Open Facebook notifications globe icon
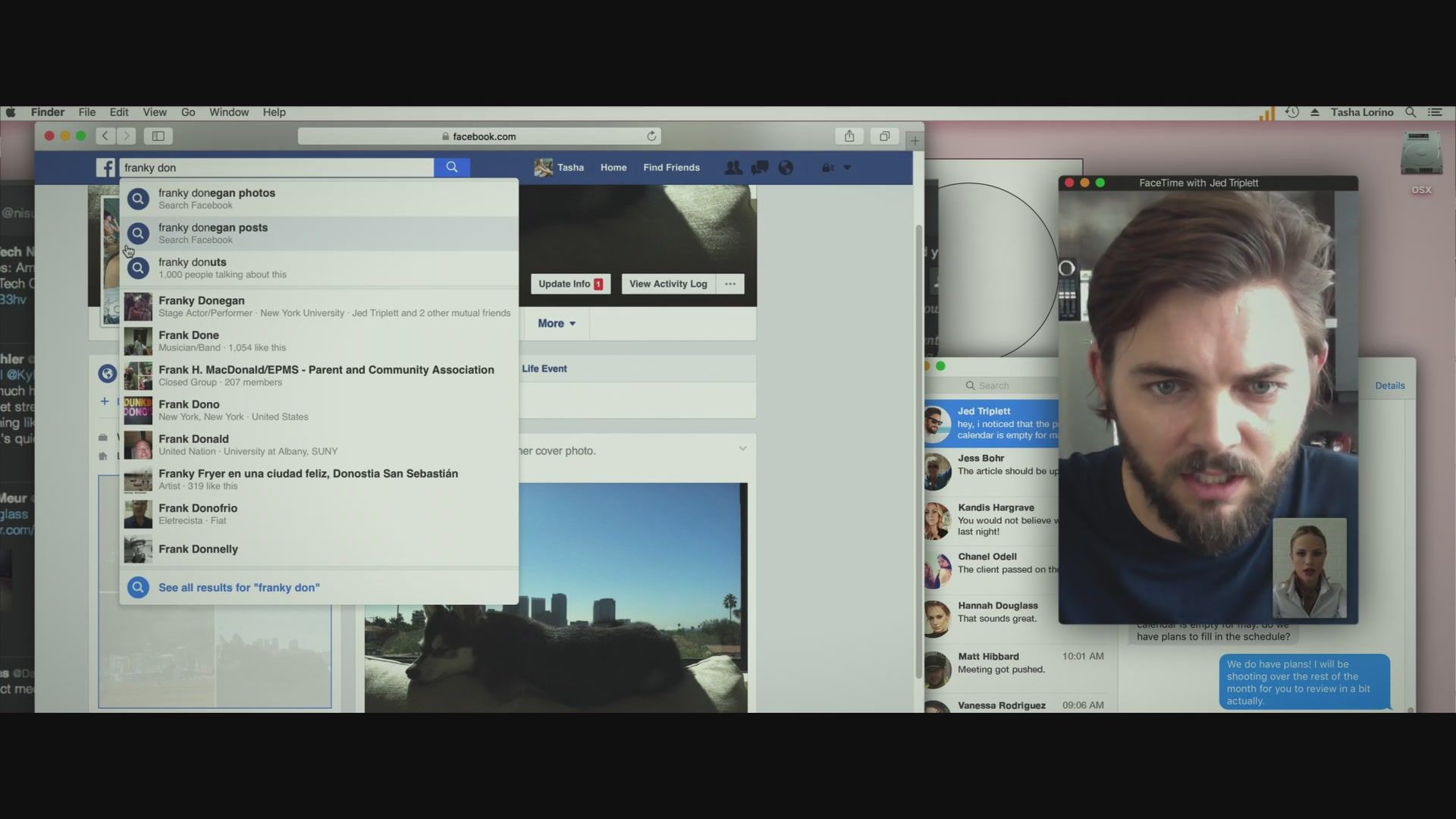The width and height of the screenshot is (1456, 819). 786,168
